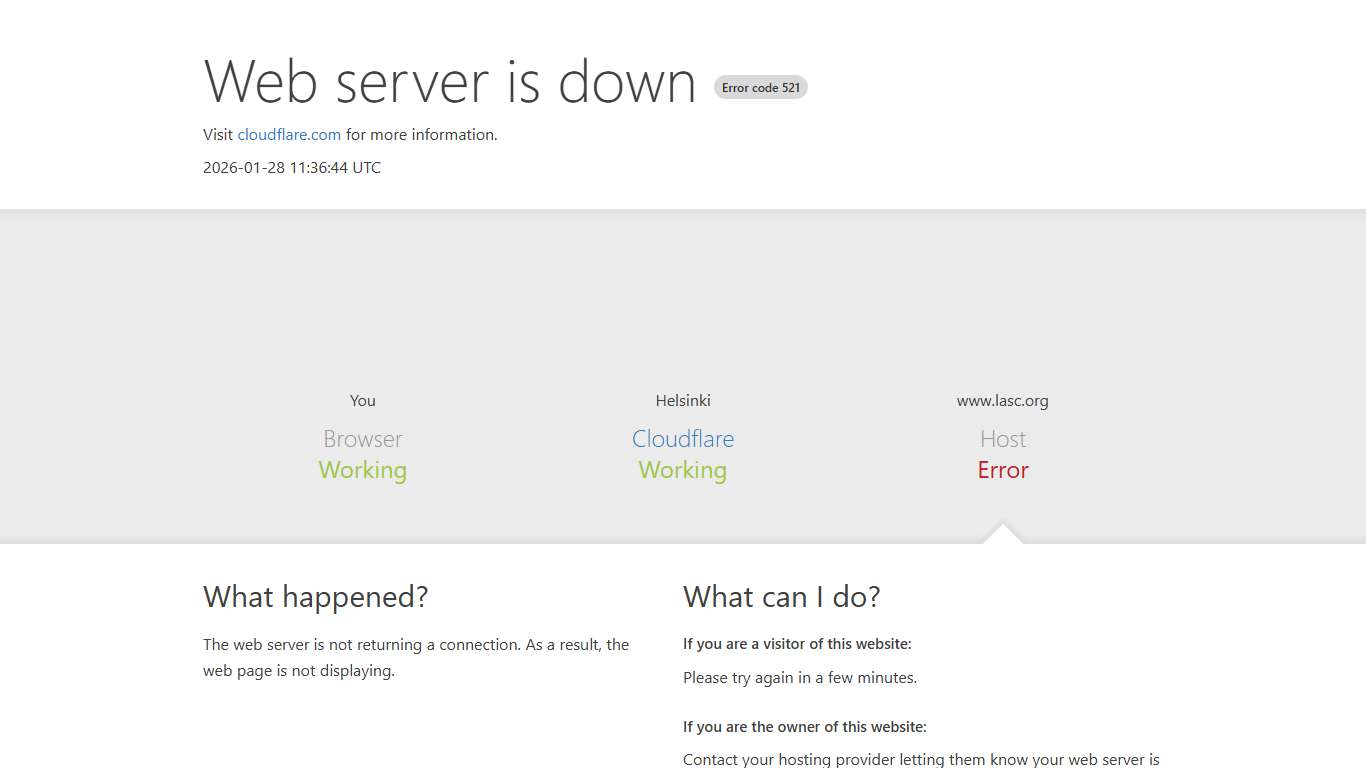Select the visitor instructions bold text
The image size is (1366, 768).
pyautogui.click(x=797, y=643)
